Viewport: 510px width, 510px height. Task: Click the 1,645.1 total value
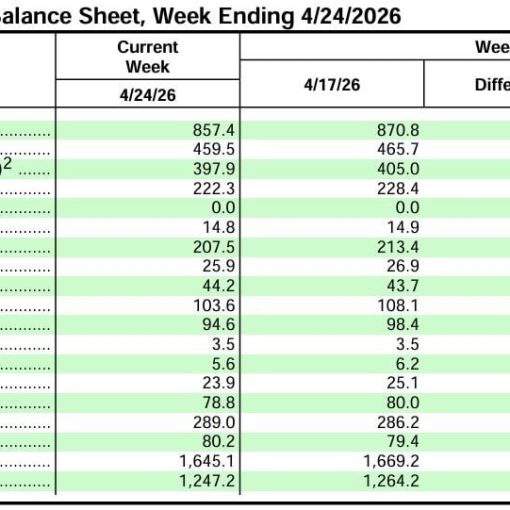pyautogui.click(x=207, y=461)
